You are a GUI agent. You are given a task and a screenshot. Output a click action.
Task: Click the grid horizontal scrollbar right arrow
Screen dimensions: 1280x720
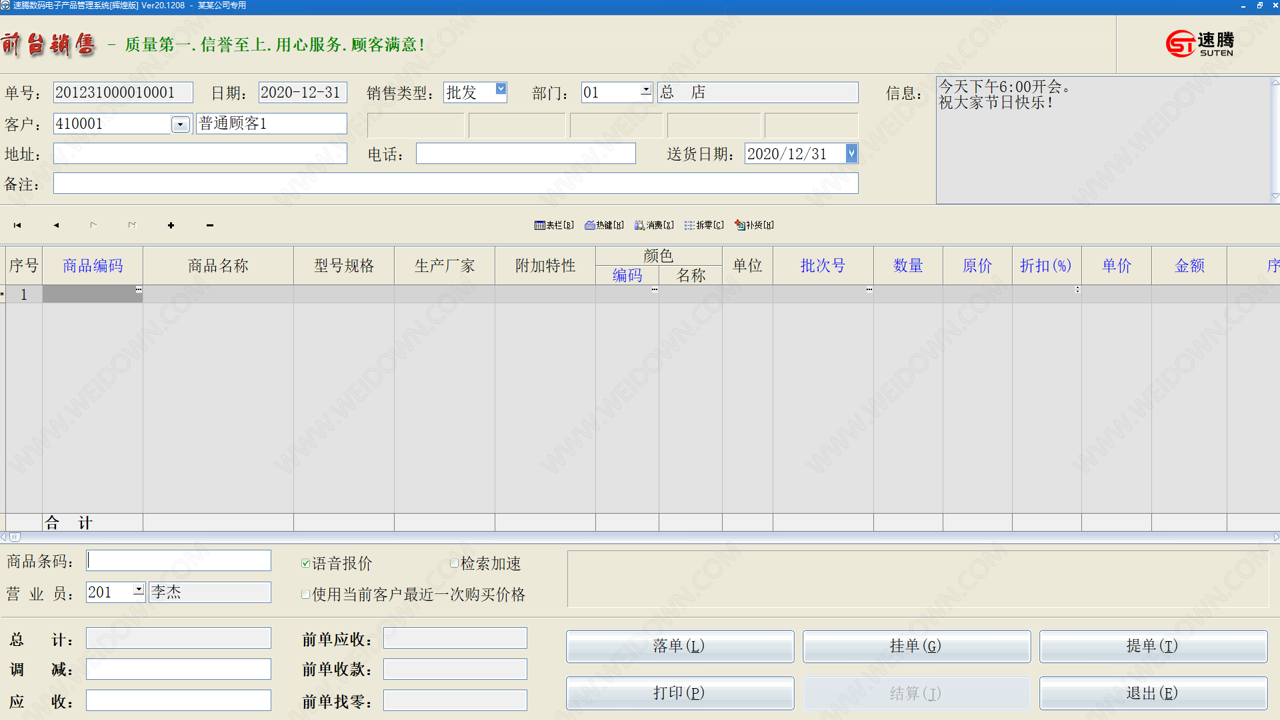click(x=1275, y=537)
